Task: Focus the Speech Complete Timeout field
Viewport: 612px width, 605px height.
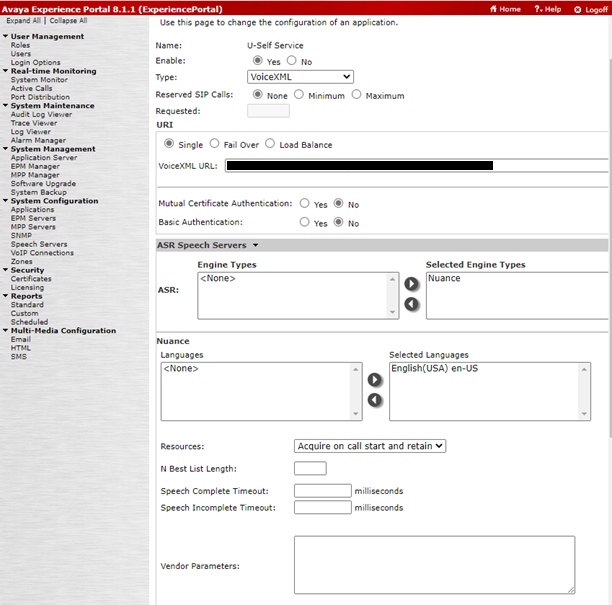Action: pos(323,491)
